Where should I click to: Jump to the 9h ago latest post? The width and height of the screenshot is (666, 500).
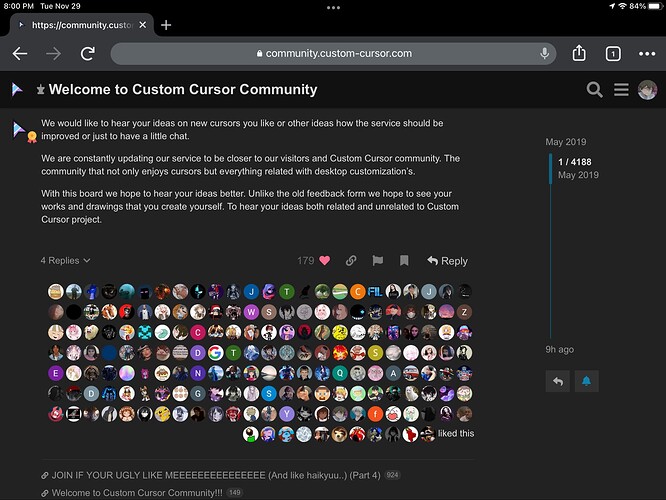[559, 350]
